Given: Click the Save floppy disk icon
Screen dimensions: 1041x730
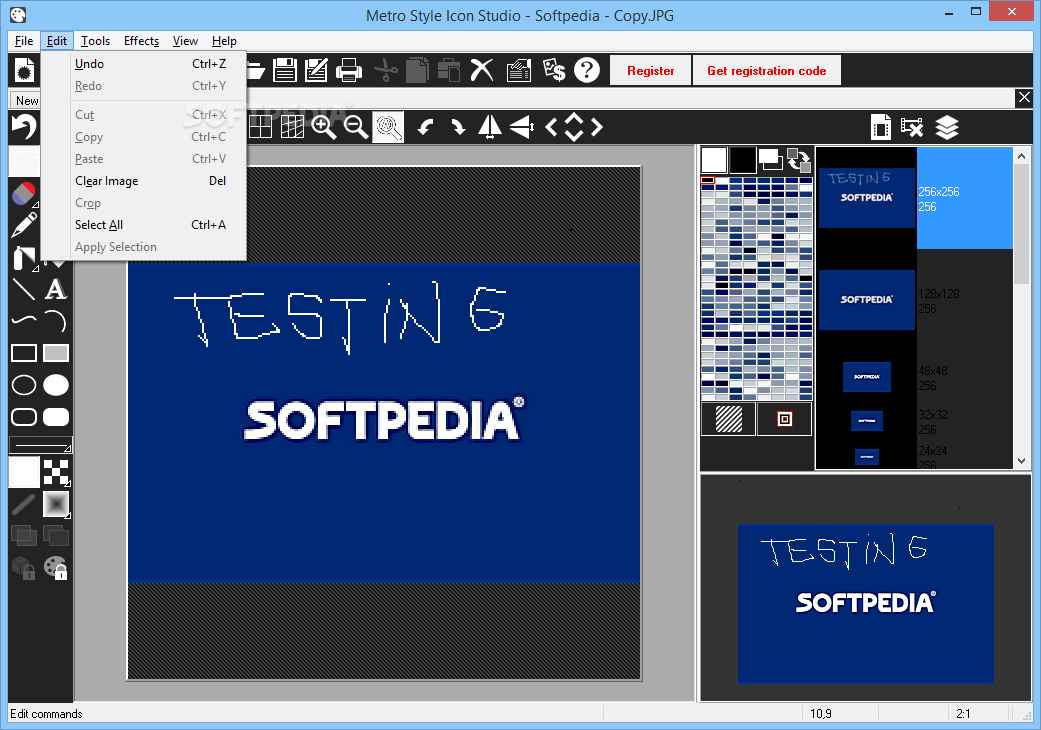Looking at the screenshot, I should click(x=285, y=70).
